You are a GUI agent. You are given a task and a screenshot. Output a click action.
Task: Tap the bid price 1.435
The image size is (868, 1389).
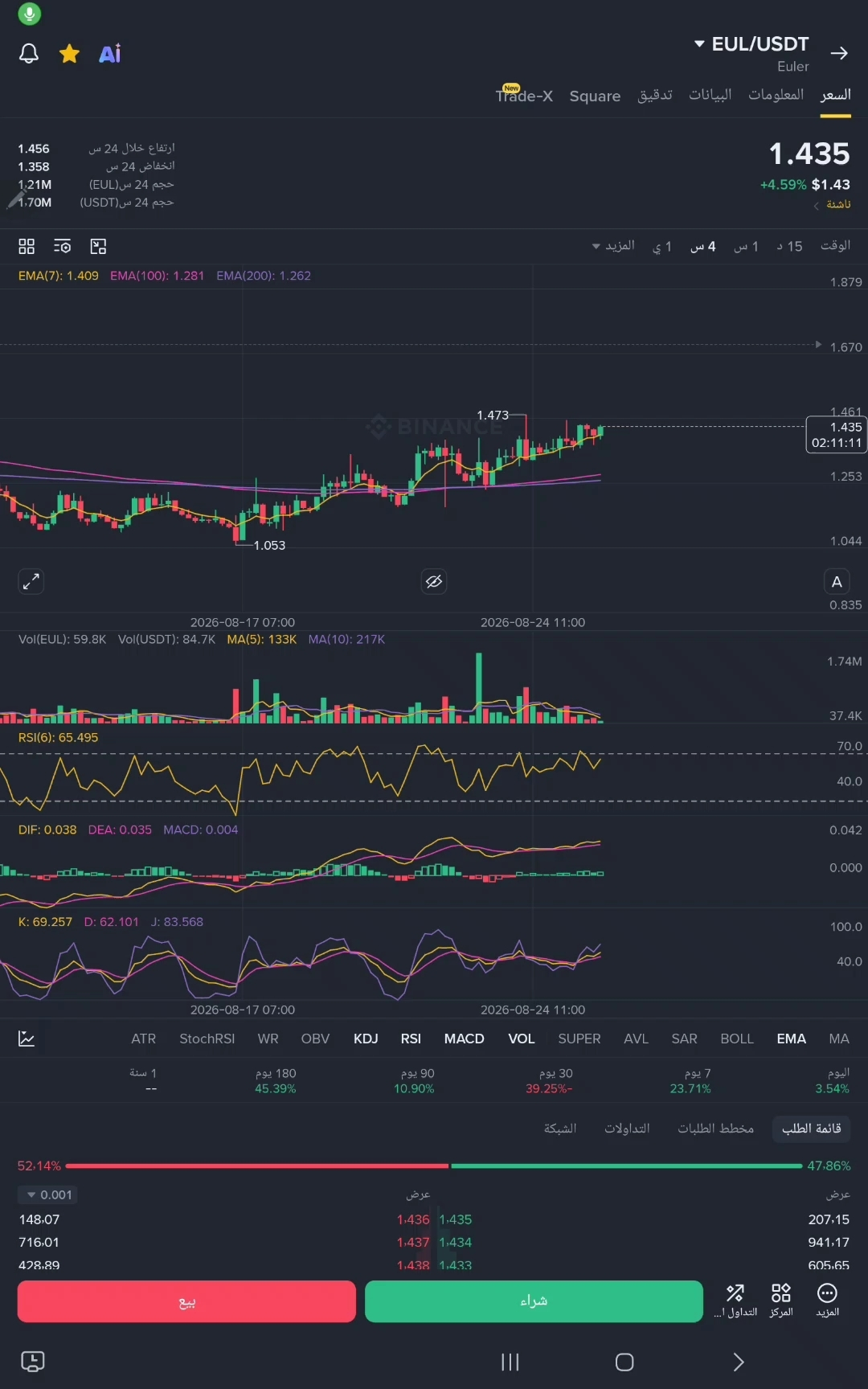coord(456,1219)
